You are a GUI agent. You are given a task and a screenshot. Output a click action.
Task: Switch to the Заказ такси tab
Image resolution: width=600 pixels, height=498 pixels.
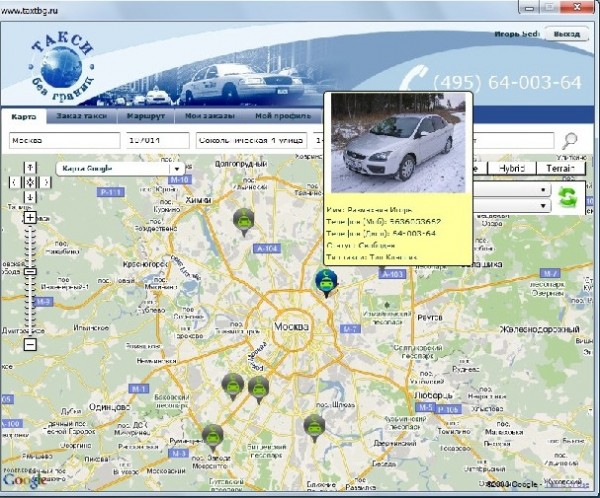tap(82, 116)
